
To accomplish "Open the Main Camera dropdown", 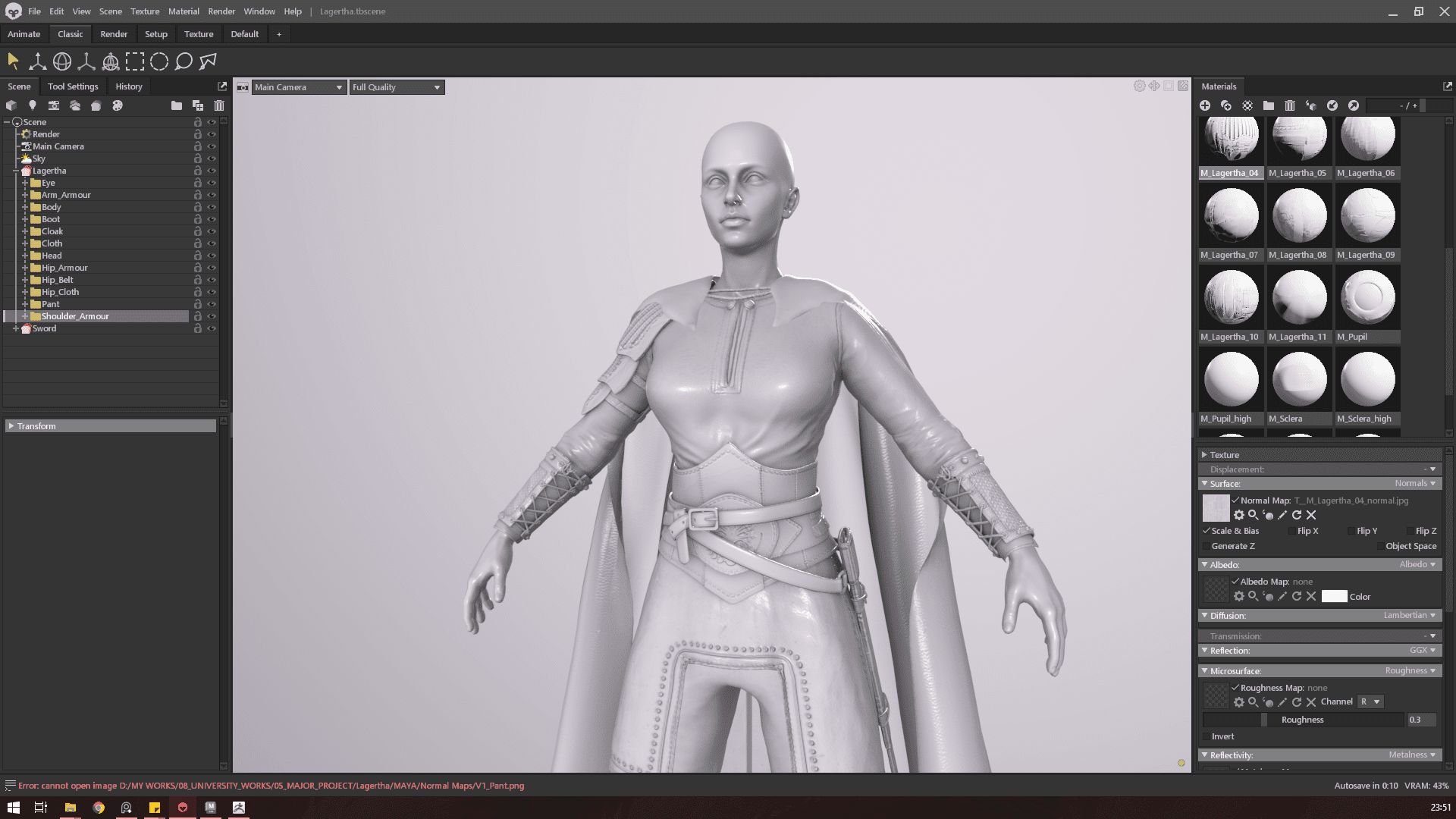I will tap(299, 87).
